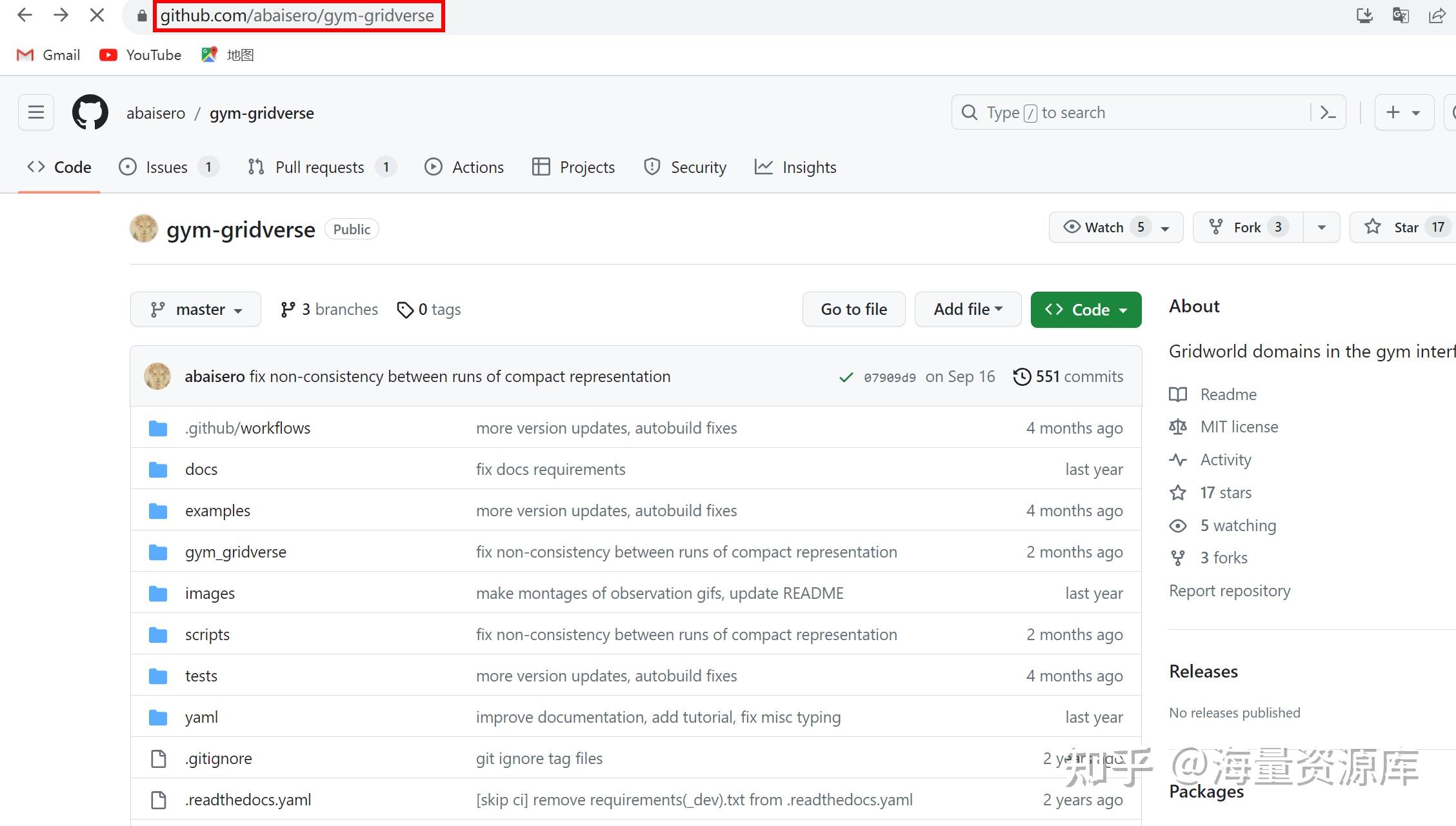1456x826 pixels.
Task: Stop page loading with X button
Action: (x=97, y=15)
